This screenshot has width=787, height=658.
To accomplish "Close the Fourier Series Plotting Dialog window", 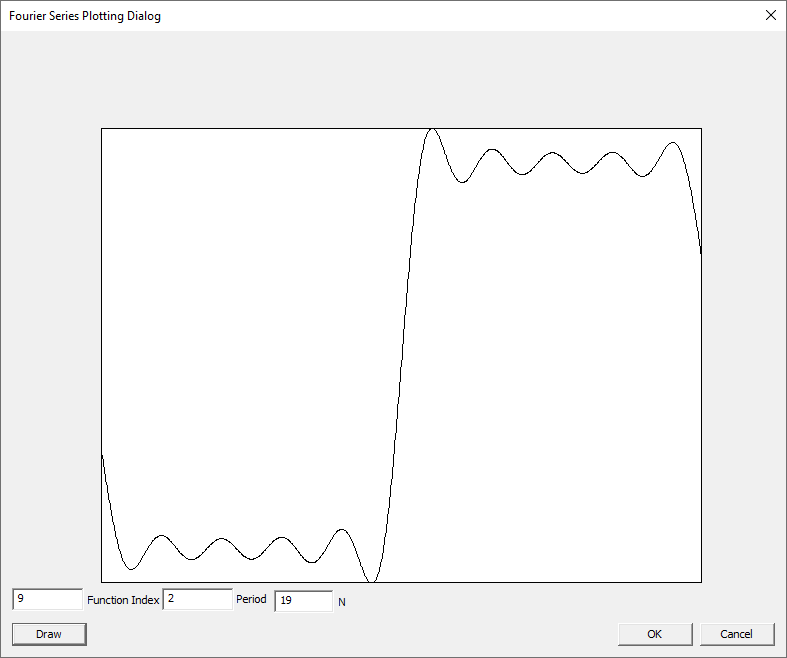I will click(x=770, y=15).
